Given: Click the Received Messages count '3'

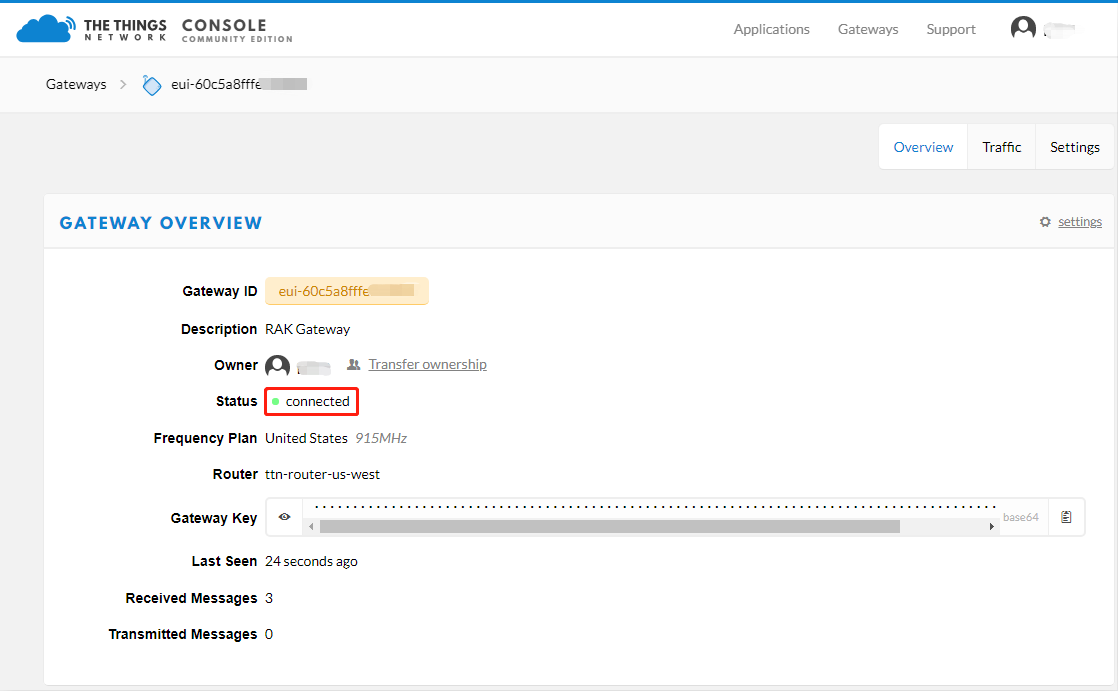Looking at the screenshot, I should (269, 598).
